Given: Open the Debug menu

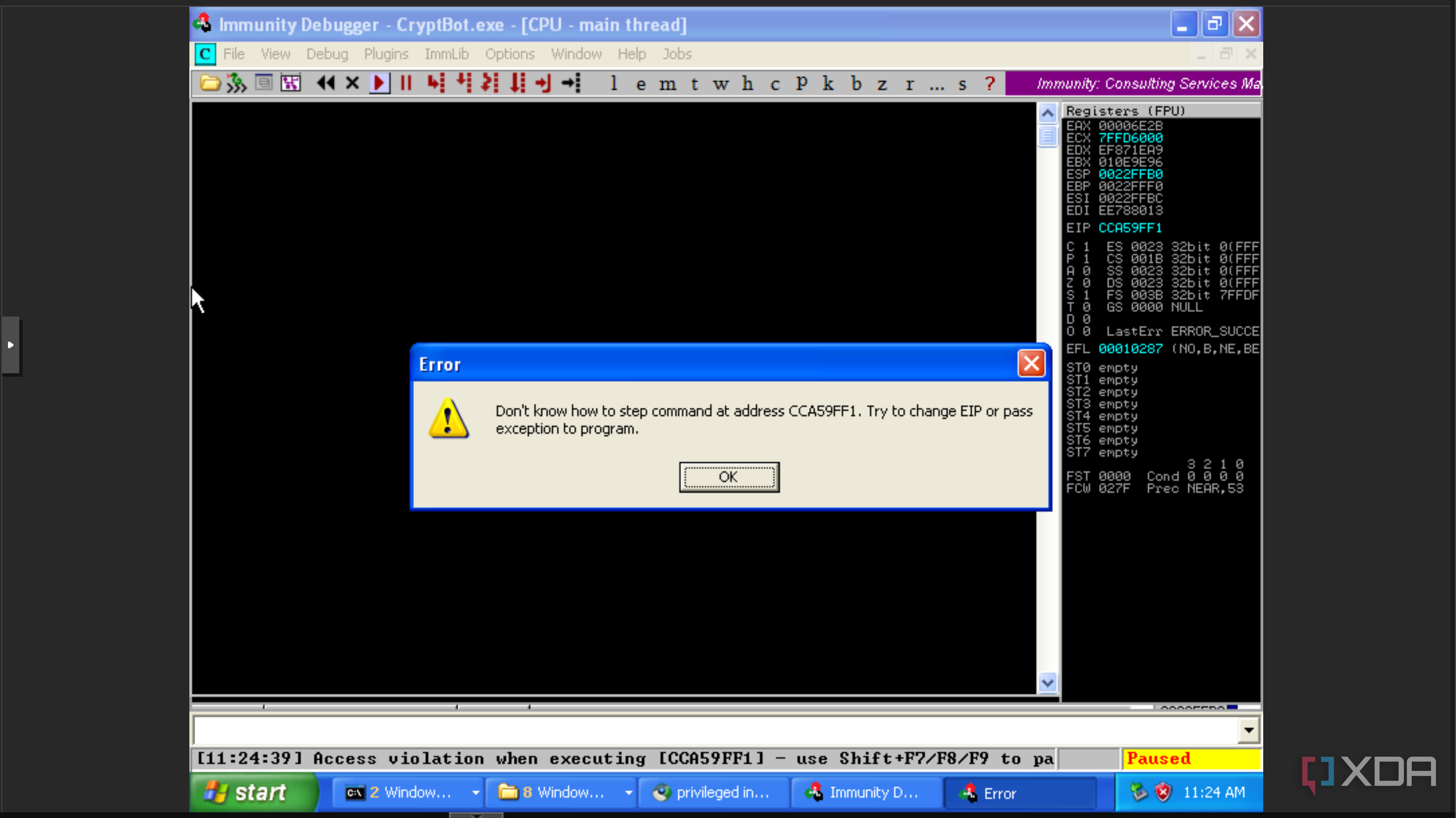Looking at the screenshot, I should point(327,54).
